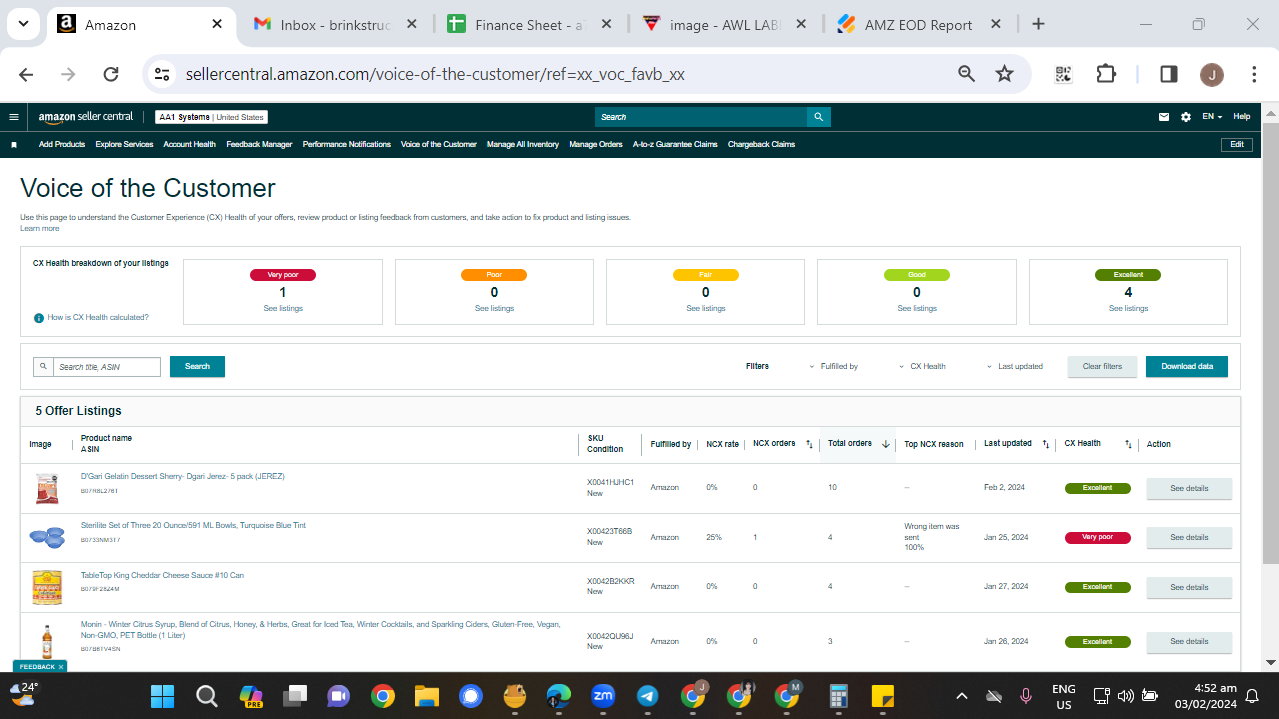
Task: Open the Seller Central hamburger menu
Action: point(14,117)
